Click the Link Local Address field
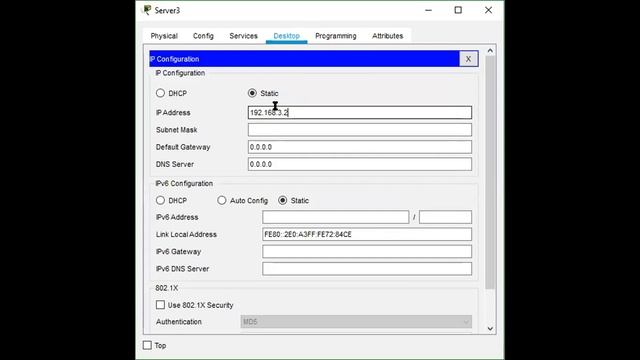 pyautogui.click(x=367, y=234)
